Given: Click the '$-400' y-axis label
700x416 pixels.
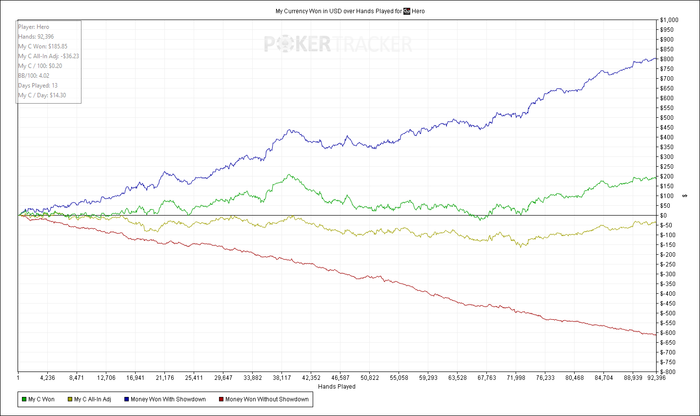Looking at the screenshot, I should point(668,294).
